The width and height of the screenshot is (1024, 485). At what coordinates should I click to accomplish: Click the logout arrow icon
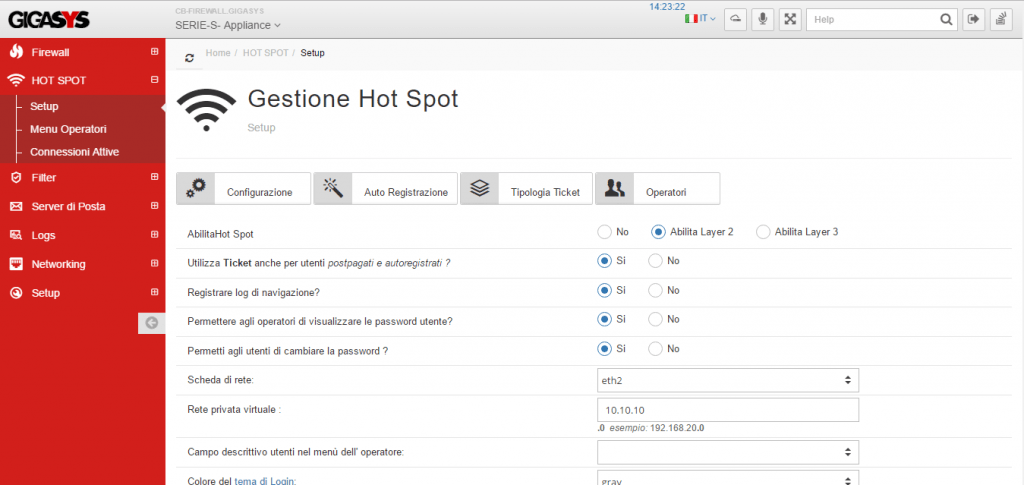click(974, 20)
